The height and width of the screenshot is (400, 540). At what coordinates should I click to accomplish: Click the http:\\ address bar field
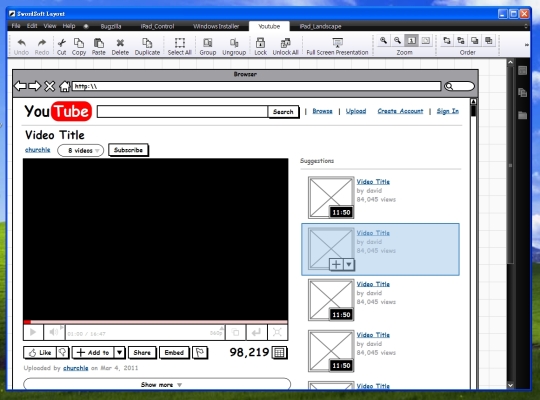pyautogui.click(x=256, y=86)
